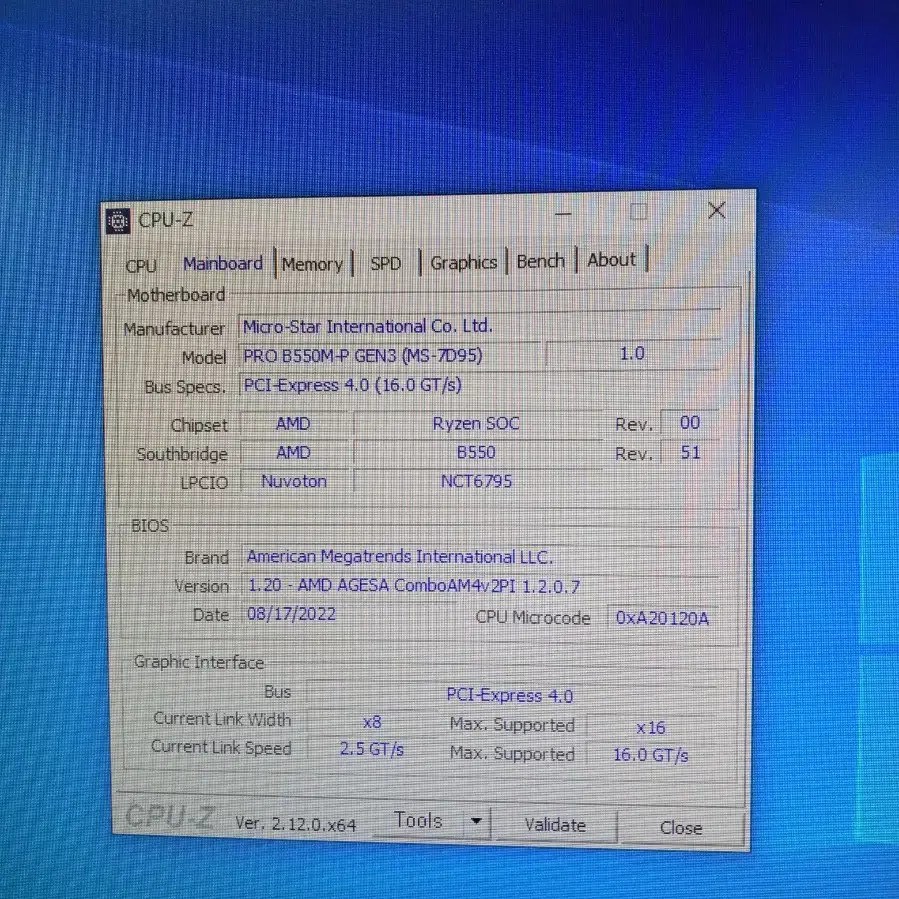Click version label Ver. 2.12.0.x64

click(296, 824)
